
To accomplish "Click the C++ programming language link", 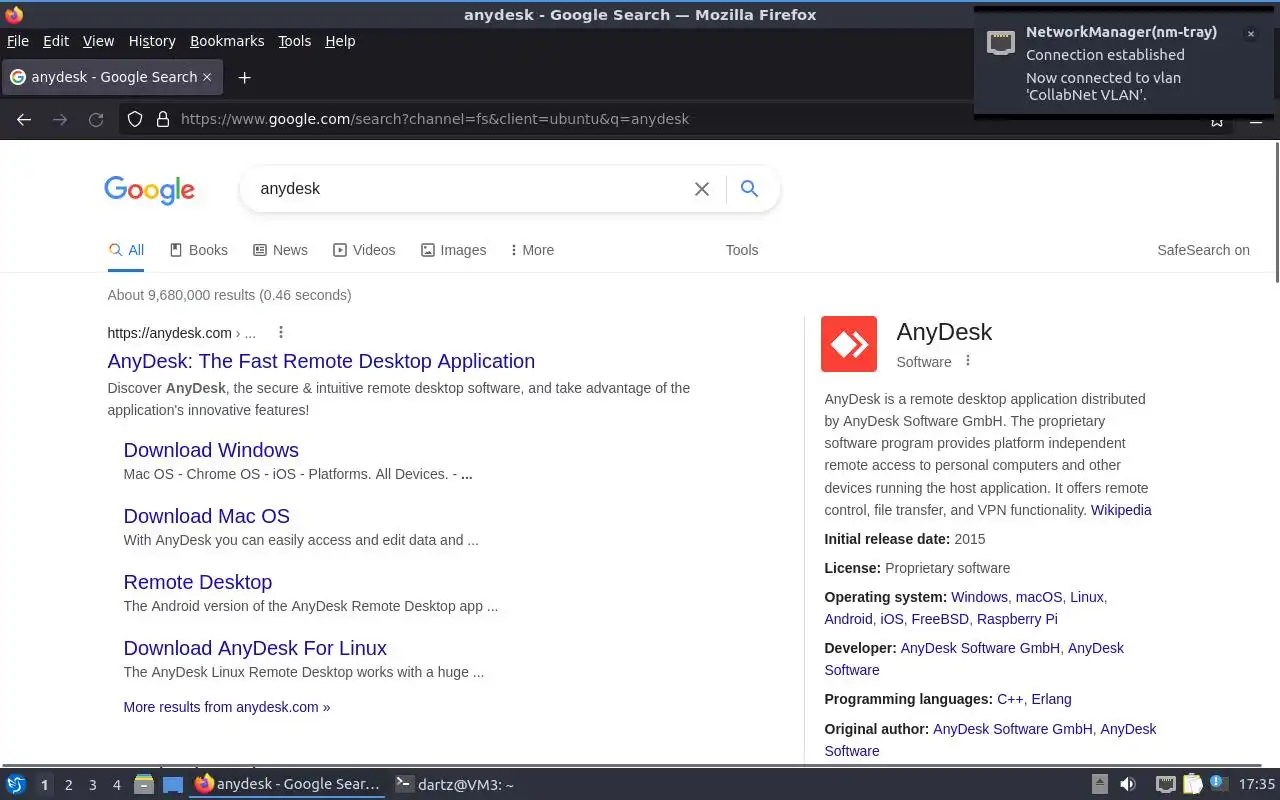I will click(x=1010, y=699).
